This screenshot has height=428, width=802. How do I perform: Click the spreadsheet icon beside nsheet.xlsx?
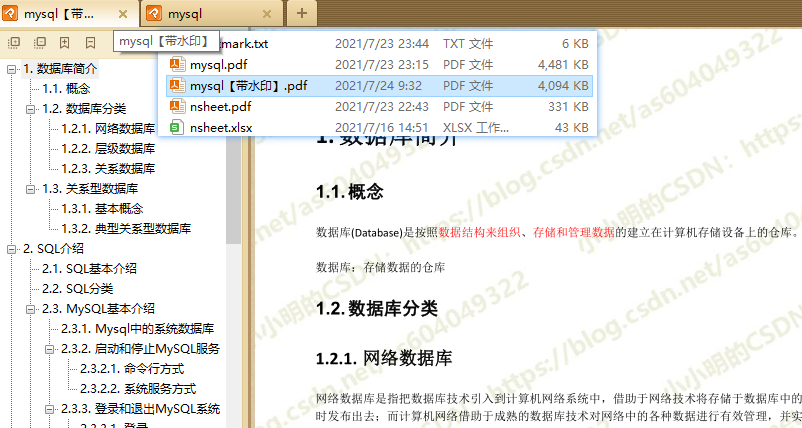176,127
